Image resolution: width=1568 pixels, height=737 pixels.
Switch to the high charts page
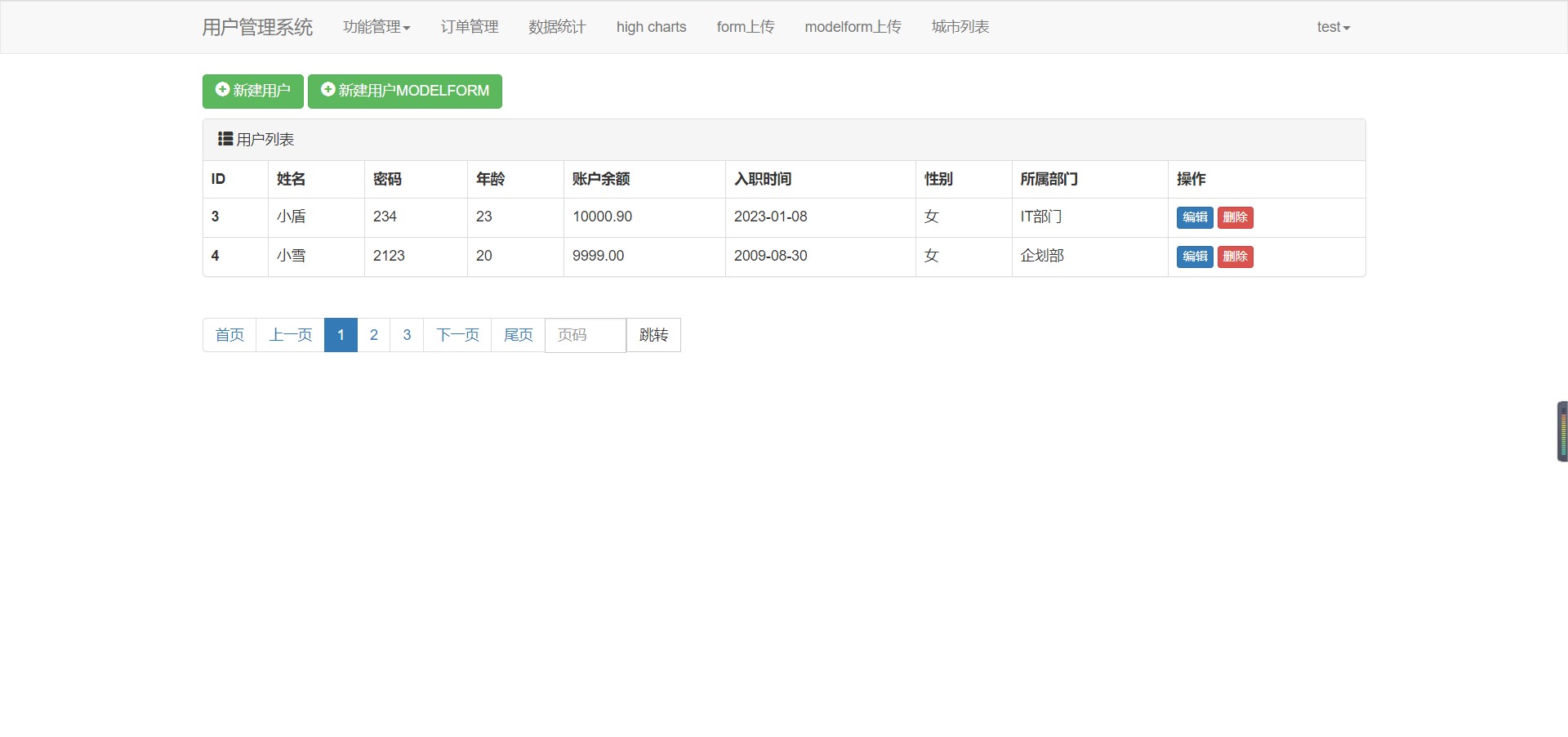[651, 26]
